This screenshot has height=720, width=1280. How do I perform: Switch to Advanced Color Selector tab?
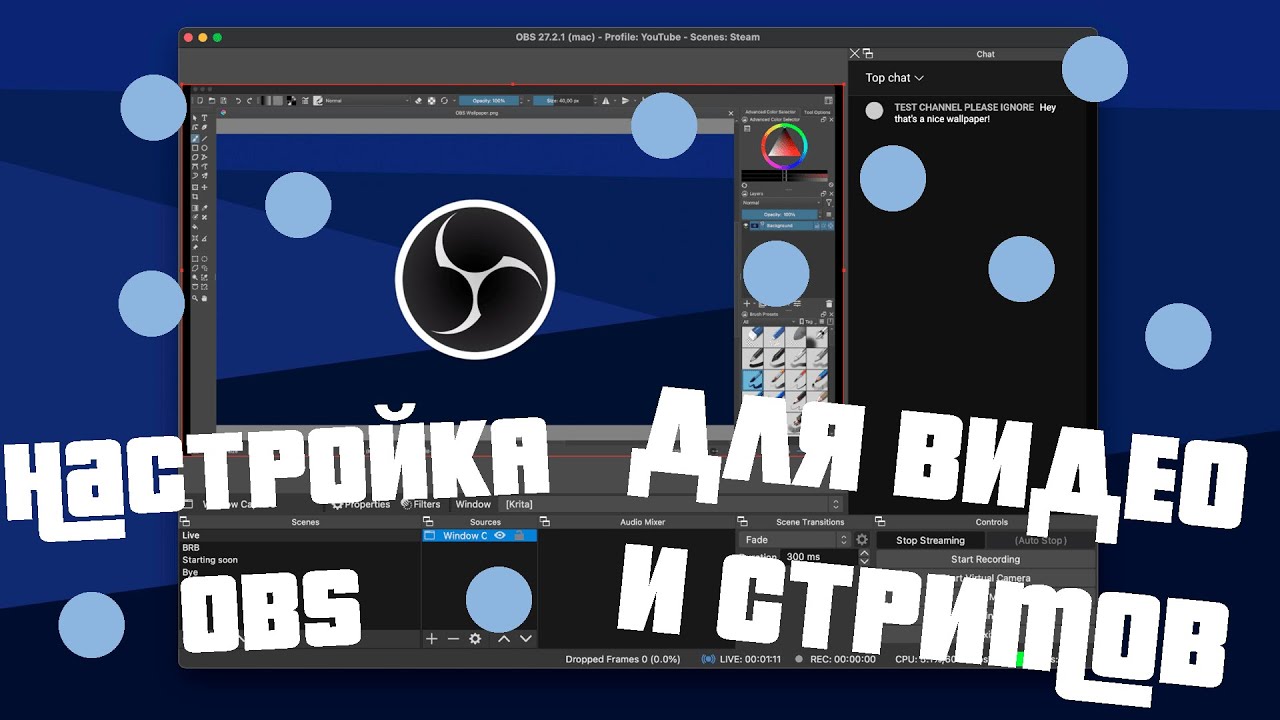tap(769, 112)
